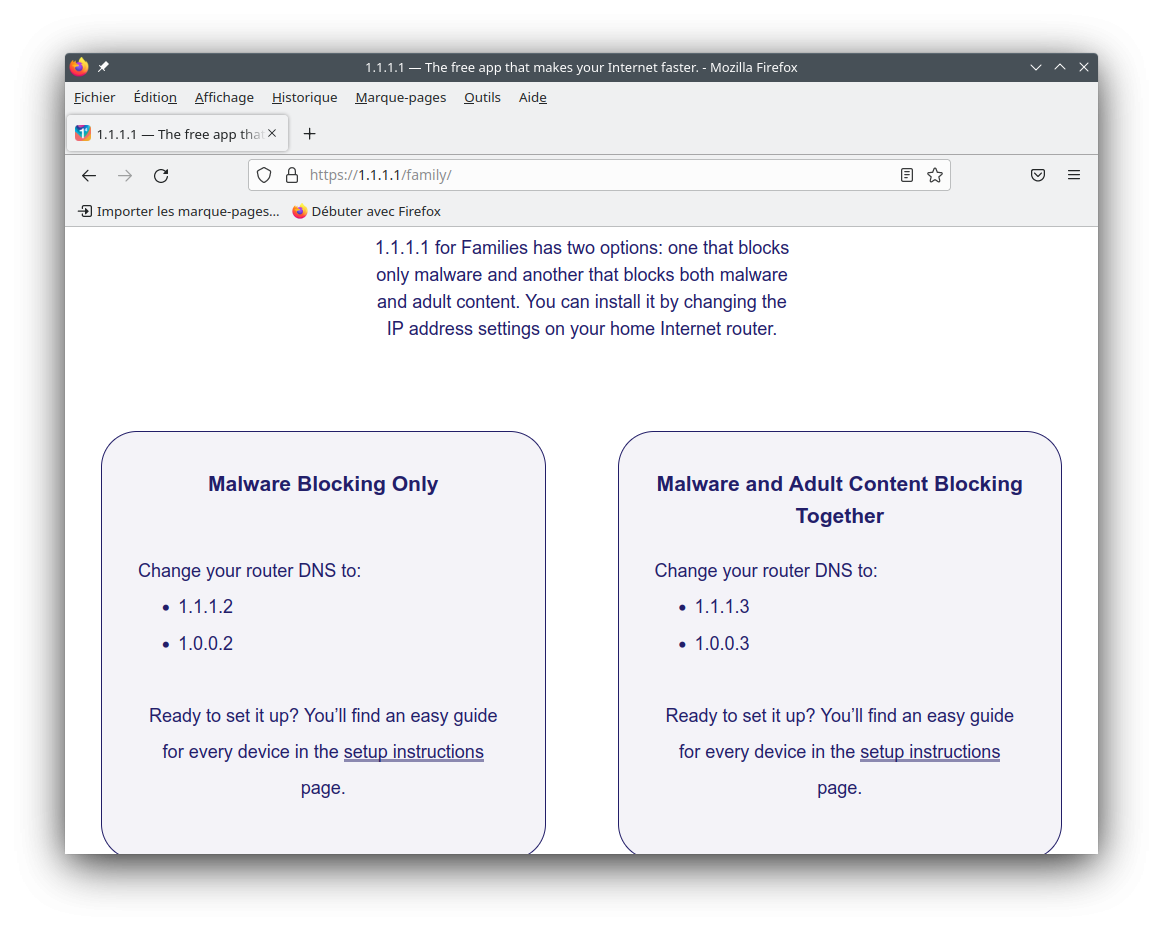This screenshot has height=931, width=1163.
Task: Open the Firefox hamburger application menu
Action: tap(1074, 175)
